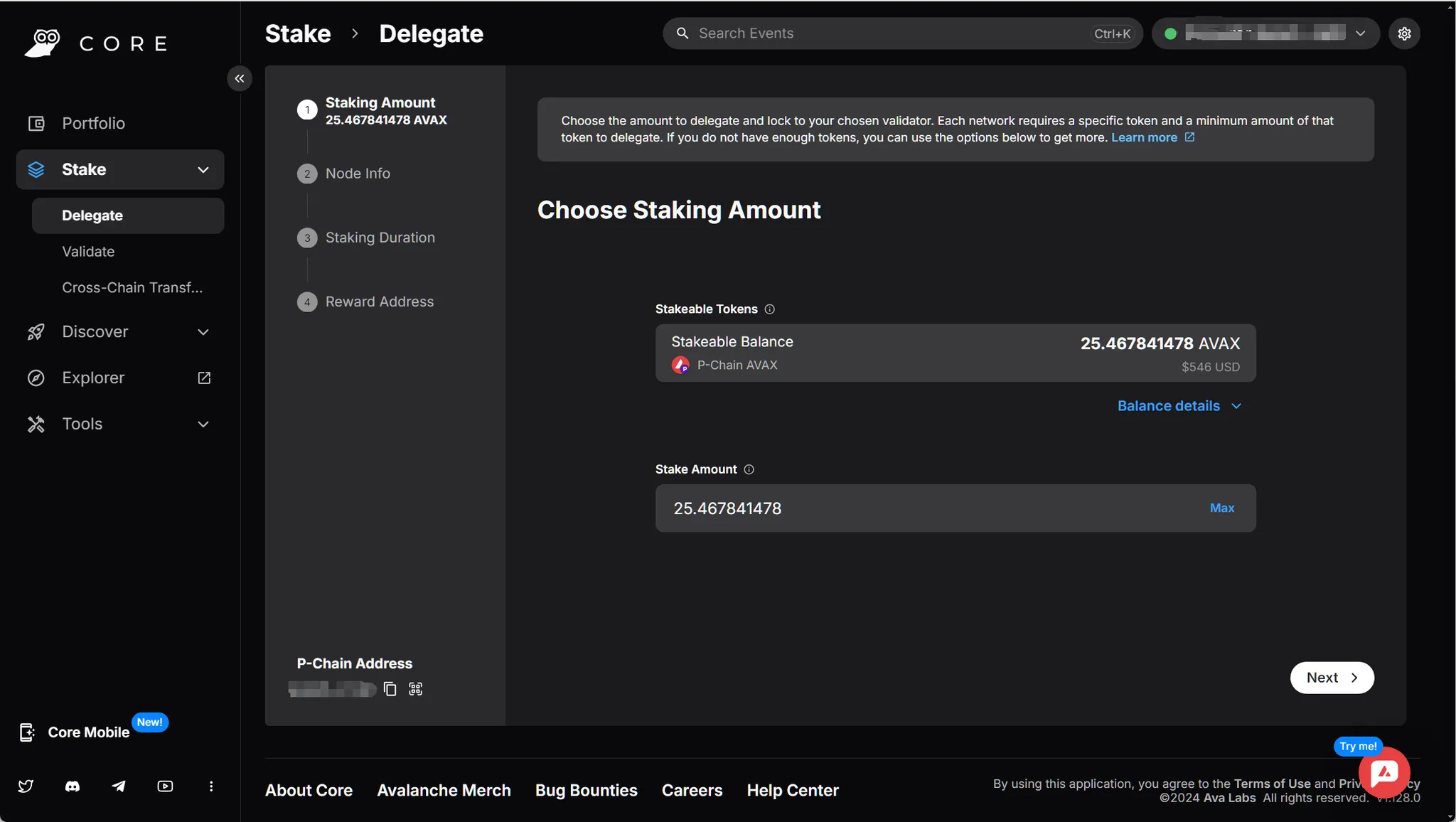Screen dimensions: 1456x822
Task: Click Max to stake full balance
Action: point(1221,508)
